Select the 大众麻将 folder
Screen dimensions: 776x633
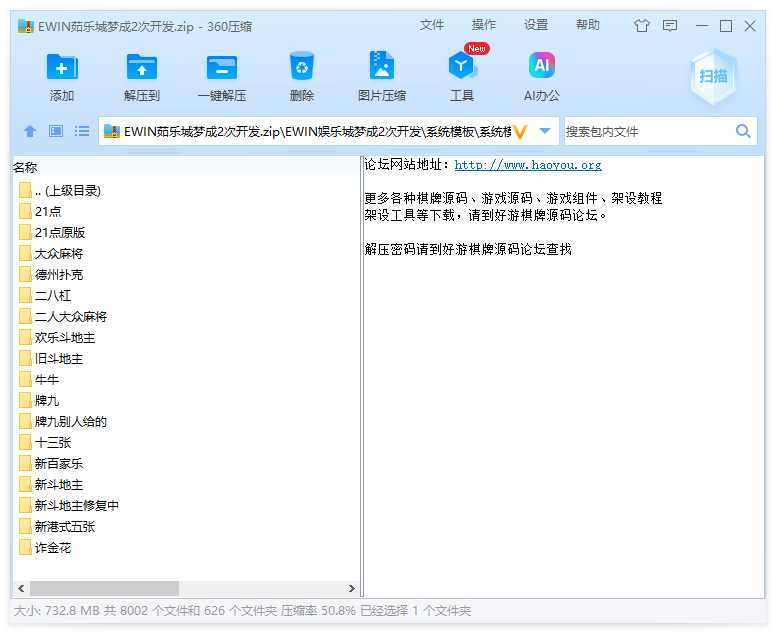tap(51, 253)
